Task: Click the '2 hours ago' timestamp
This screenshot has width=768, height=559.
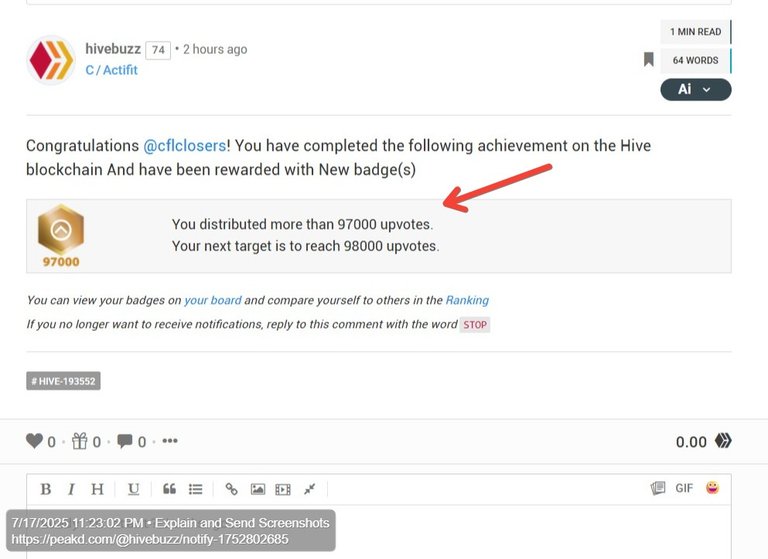Action: pos(215,49)
